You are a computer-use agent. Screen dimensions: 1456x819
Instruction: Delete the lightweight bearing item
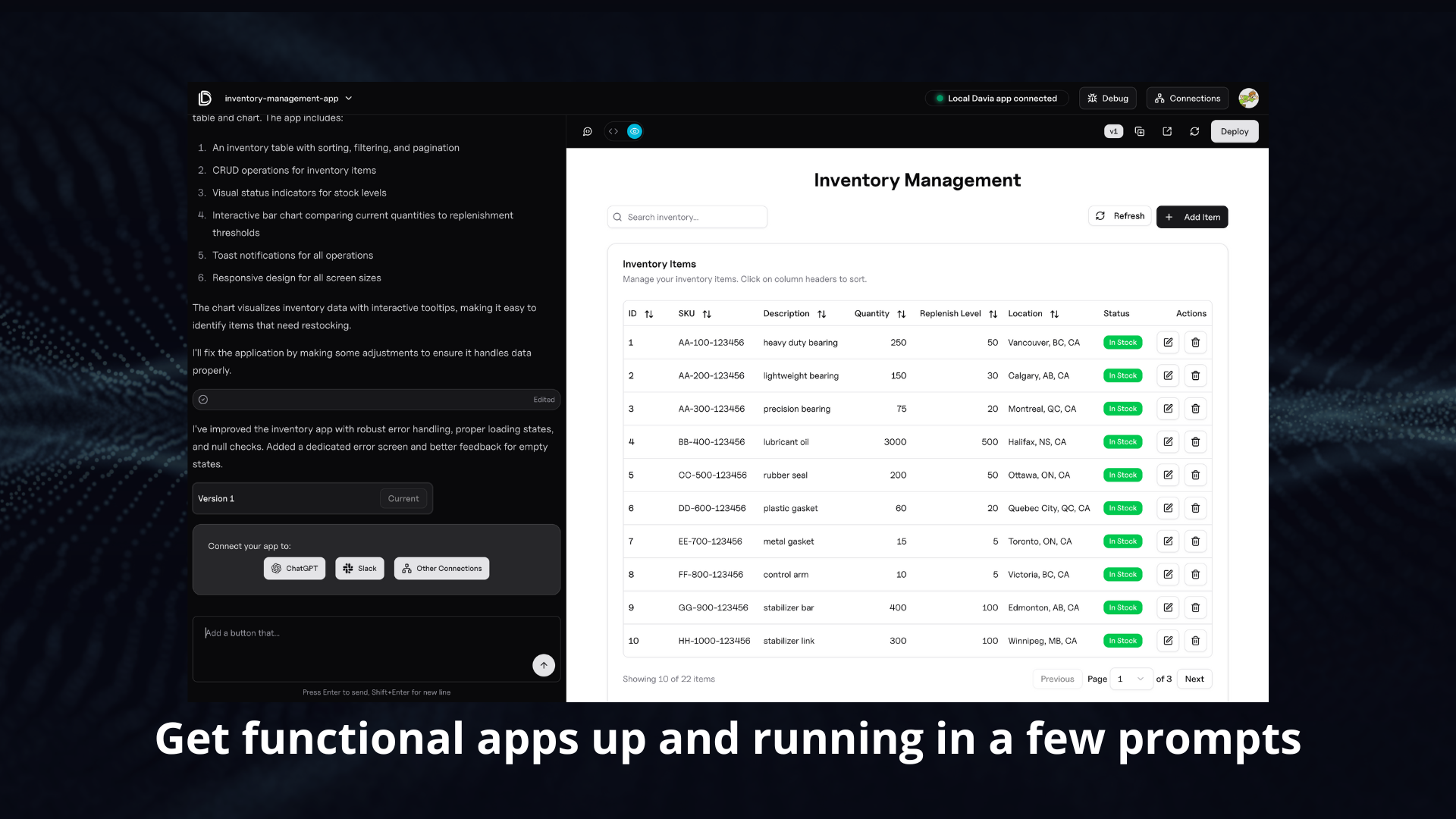1195,375
